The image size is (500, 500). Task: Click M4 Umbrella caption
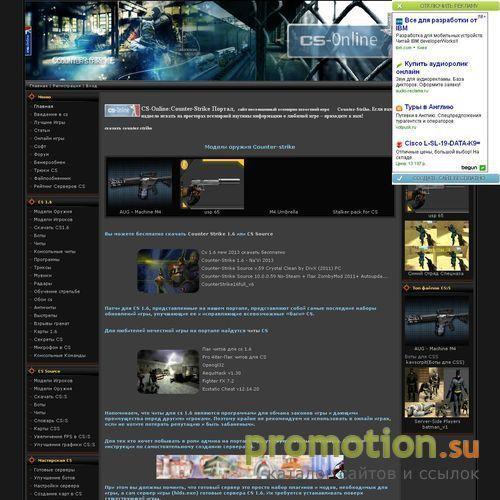284,212
